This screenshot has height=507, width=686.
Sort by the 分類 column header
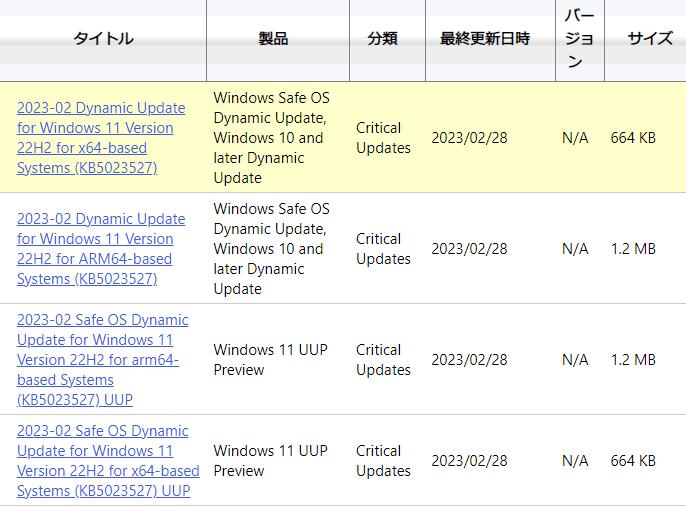click(x=382, y=38)
